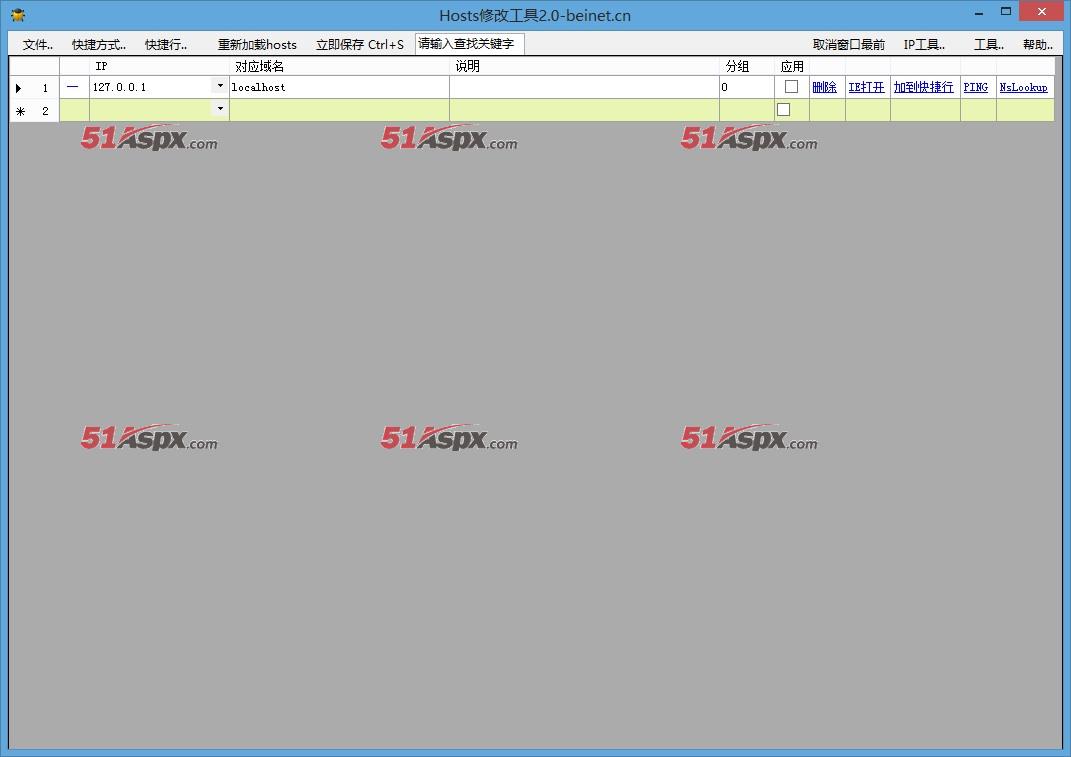Open the IP dropdown in the new row

pyautogui.click(x=220, y=109)
